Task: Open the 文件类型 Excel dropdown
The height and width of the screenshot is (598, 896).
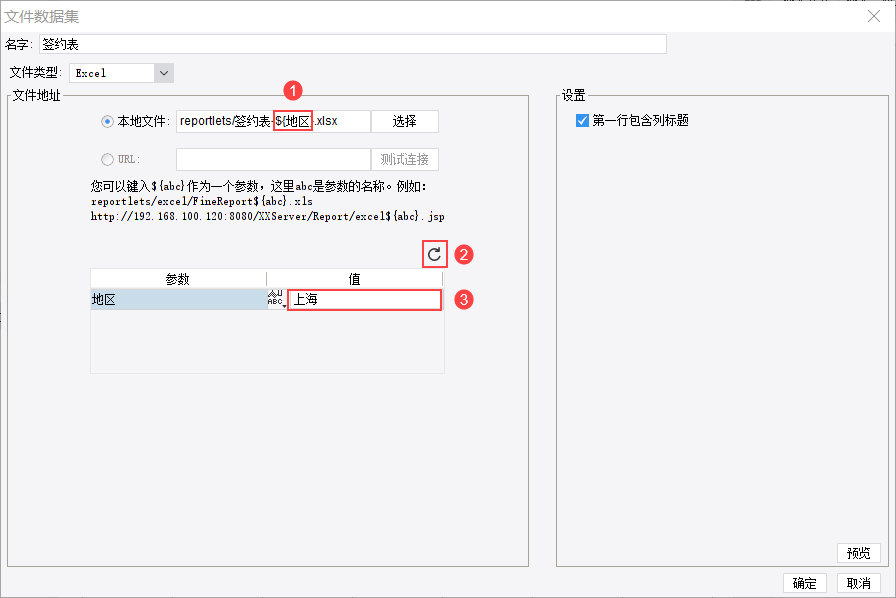Action: pyautogui.click(x=121, y=73)
